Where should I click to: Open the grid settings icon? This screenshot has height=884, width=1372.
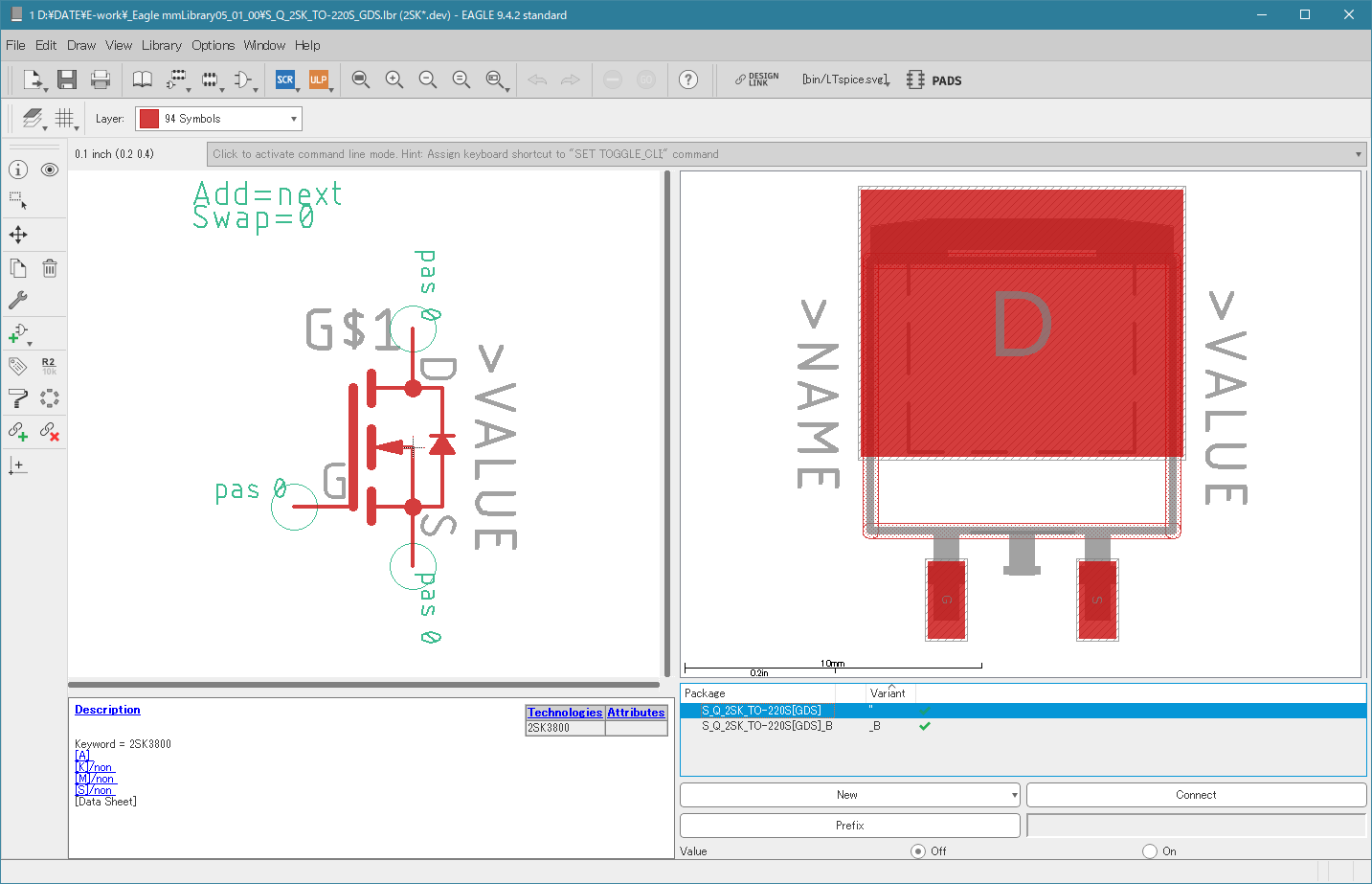coord(64,118)
